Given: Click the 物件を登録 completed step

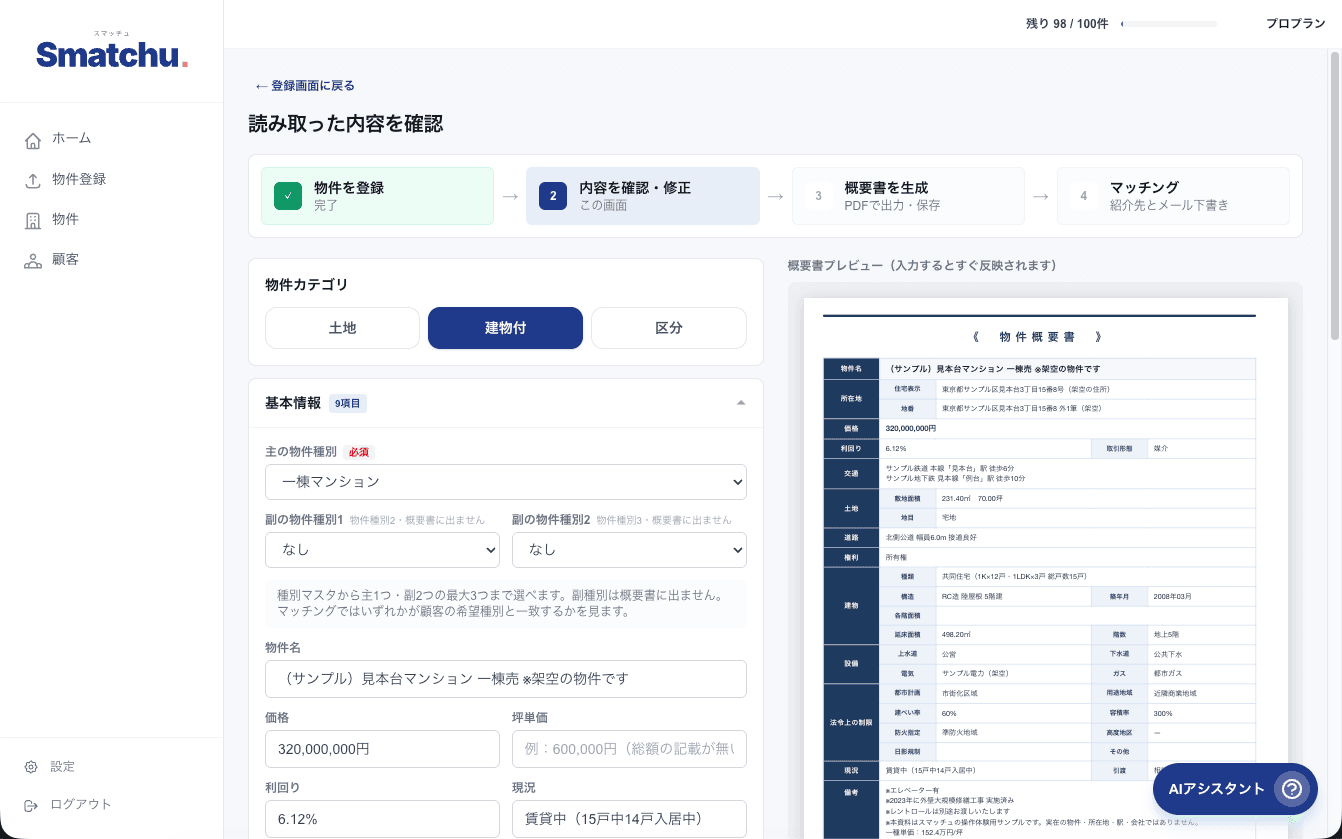Looking at the screenshot, I should [x=377, y=196].
